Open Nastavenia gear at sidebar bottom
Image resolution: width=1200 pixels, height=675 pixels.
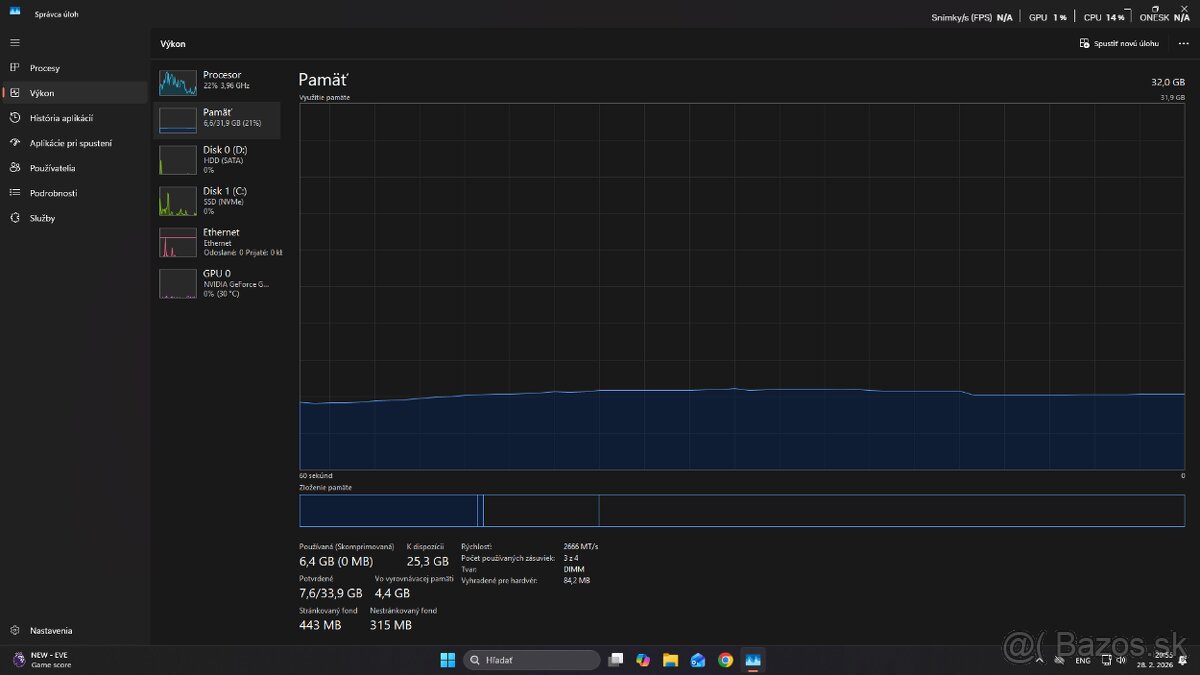(x=15, y=631)
